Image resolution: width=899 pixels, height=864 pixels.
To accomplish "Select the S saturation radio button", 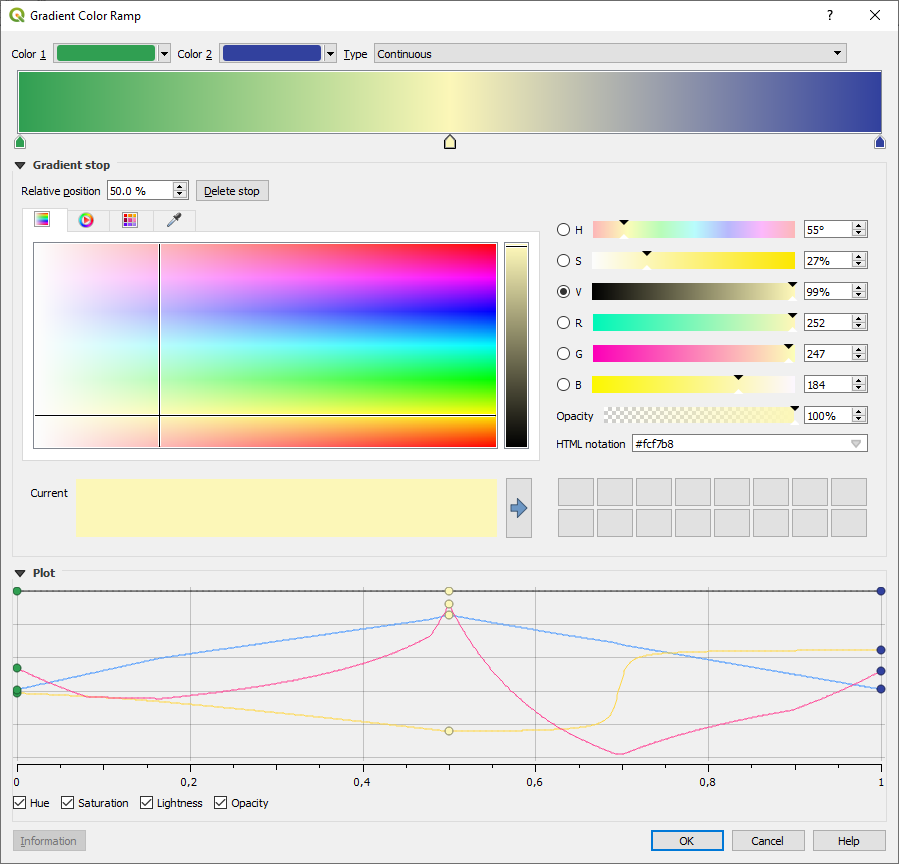I will pyautogui.click(x=564, y=261).
